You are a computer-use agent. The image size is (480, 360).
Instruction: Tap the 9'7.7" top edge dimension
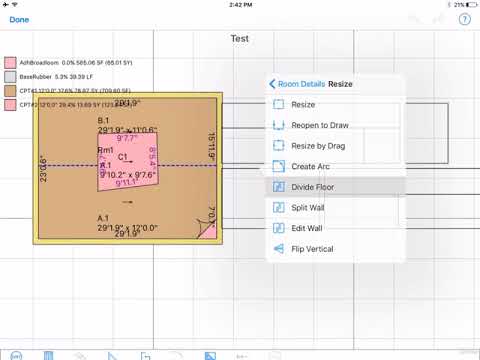[x=127, y=138]
